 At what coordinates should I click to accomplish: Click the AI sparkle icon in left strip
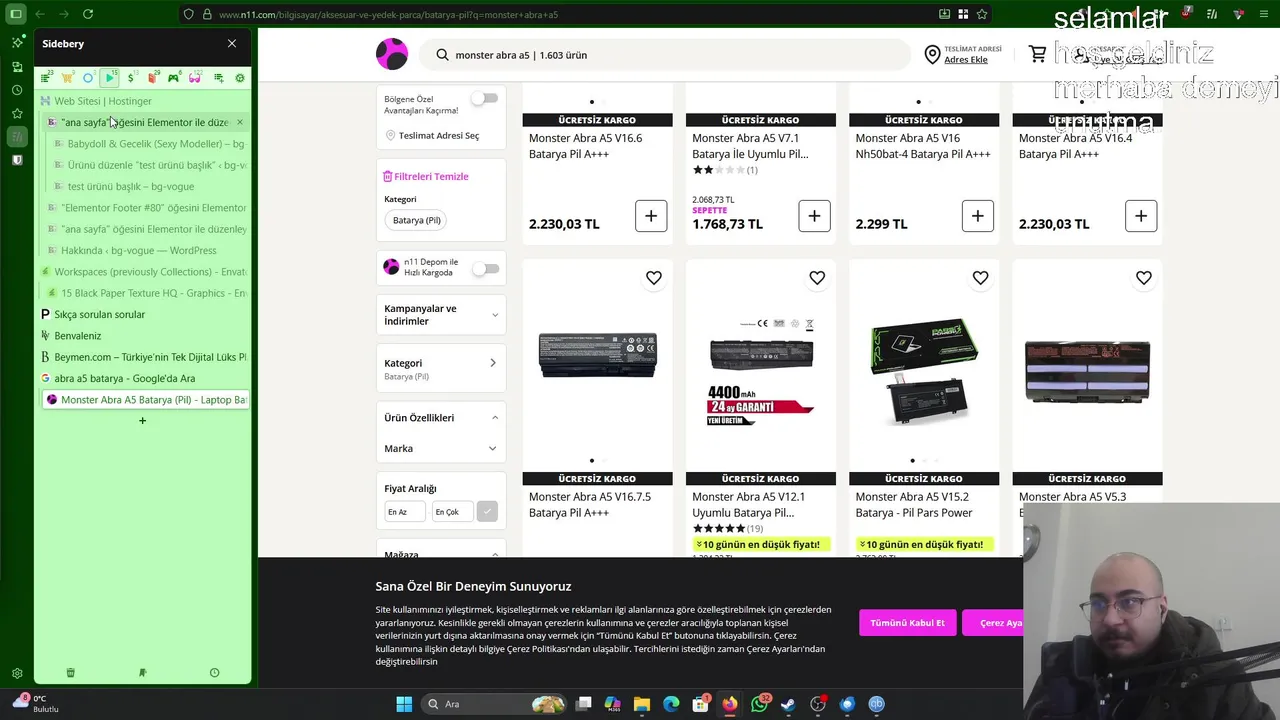17,42
